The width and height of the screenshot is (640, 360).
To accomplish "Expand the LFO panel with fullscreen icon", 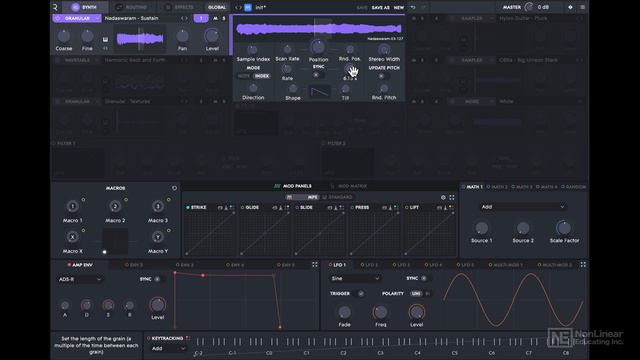I will coord(583,264).
